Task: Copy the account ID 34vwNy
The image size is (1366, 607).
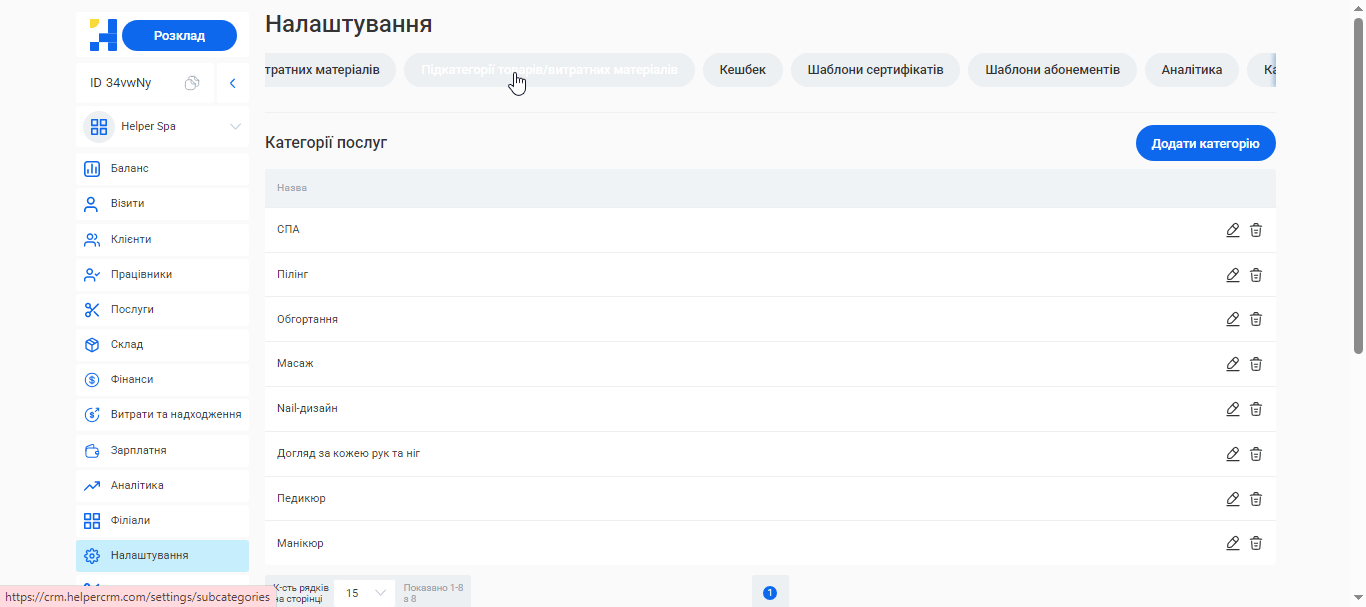Action: pyautogui.click(x=192, y=83)
